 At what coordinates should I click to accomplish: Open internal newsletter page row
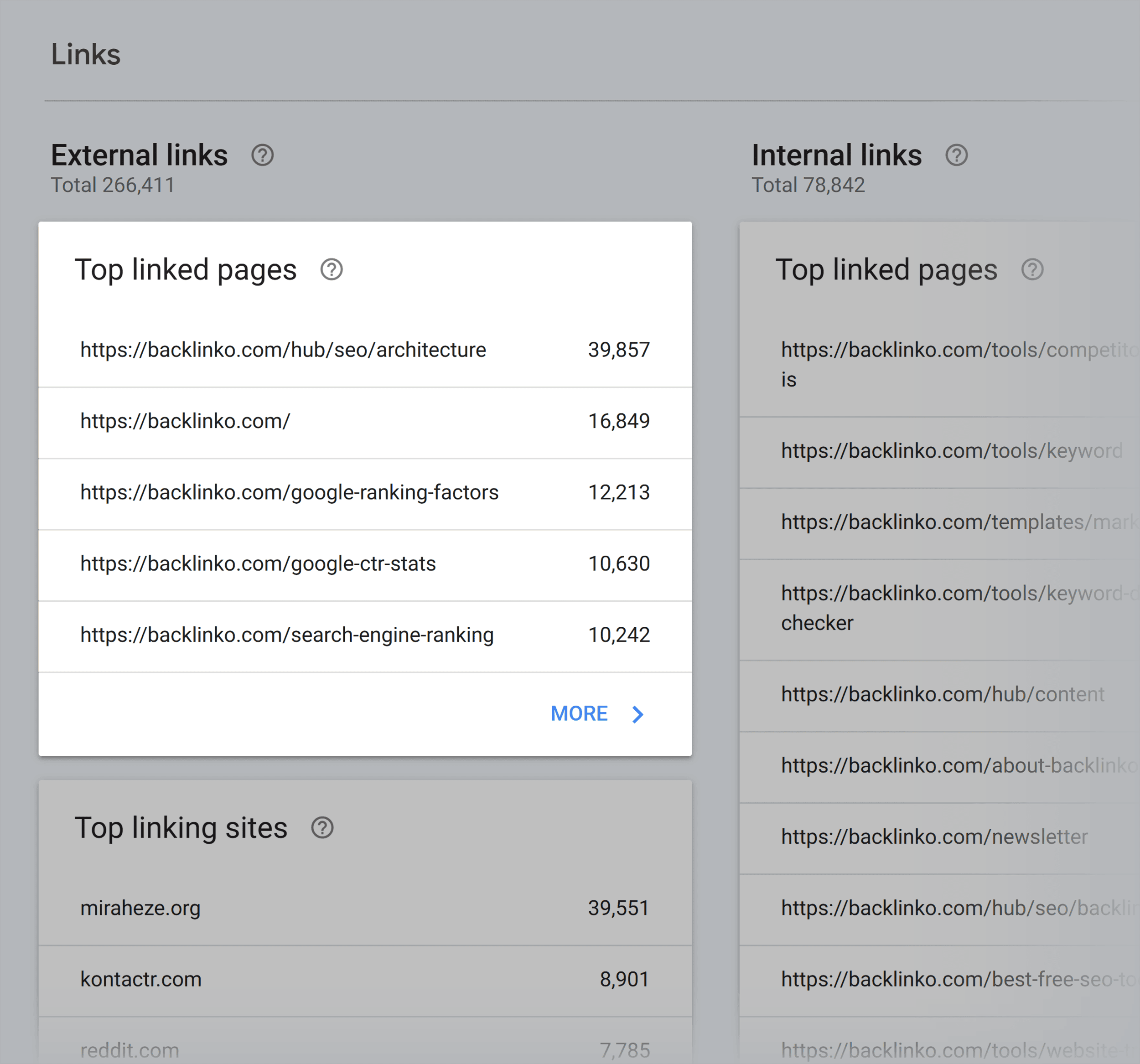coord(939,838)
